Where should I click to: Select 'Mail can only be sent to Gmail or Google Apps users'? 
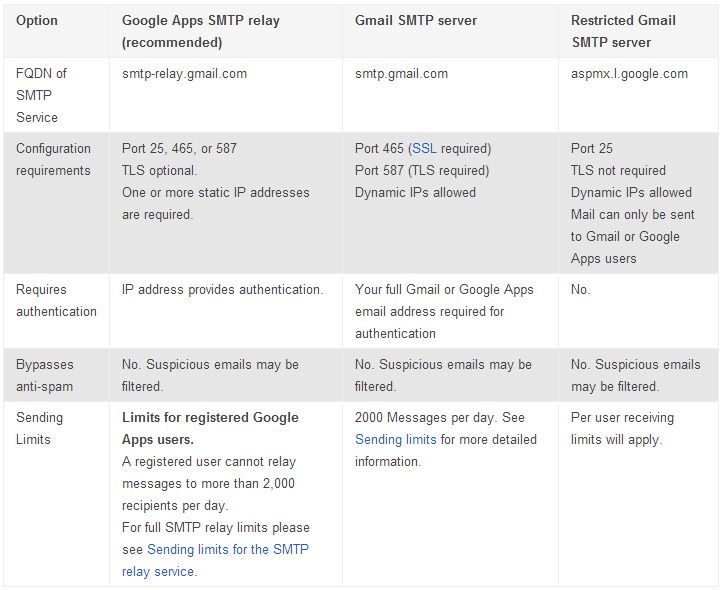632,236
